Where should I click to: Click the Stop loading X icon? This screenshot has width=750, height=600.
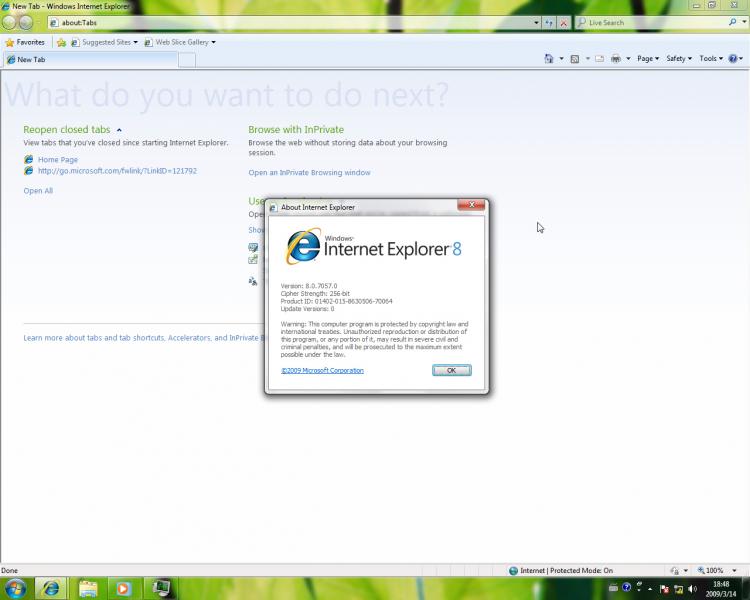coord(564,22)
